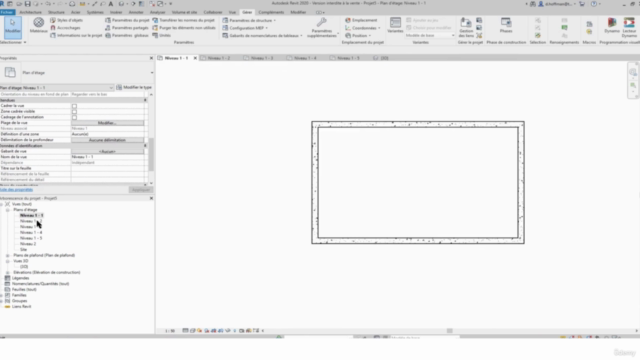Viewport: 640px width, 360px height.
Task: Open Styles d'objets settings
Action: coord(66,20)
